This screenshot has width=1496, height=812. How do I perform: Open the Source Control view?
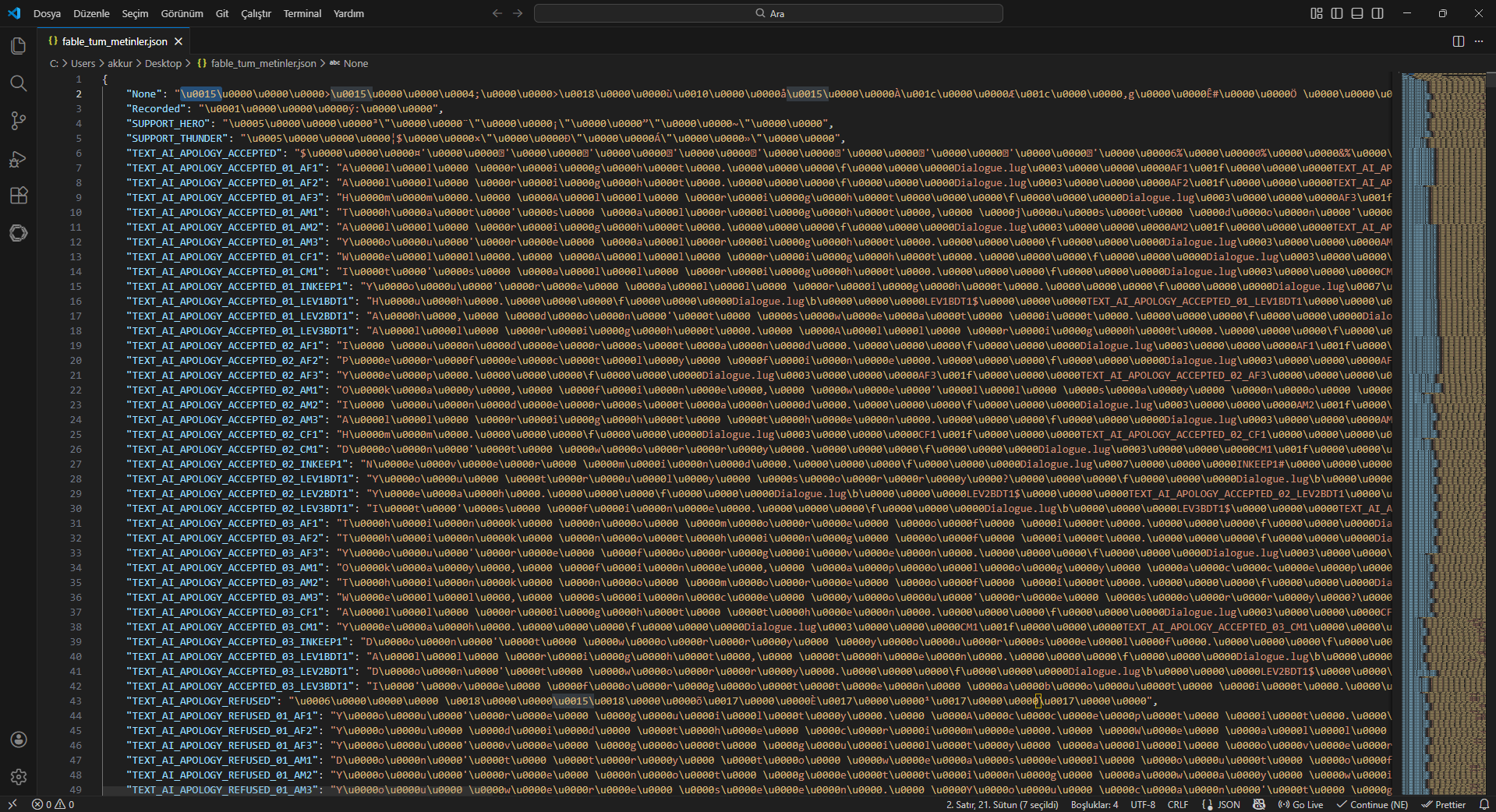pos(19,121)
